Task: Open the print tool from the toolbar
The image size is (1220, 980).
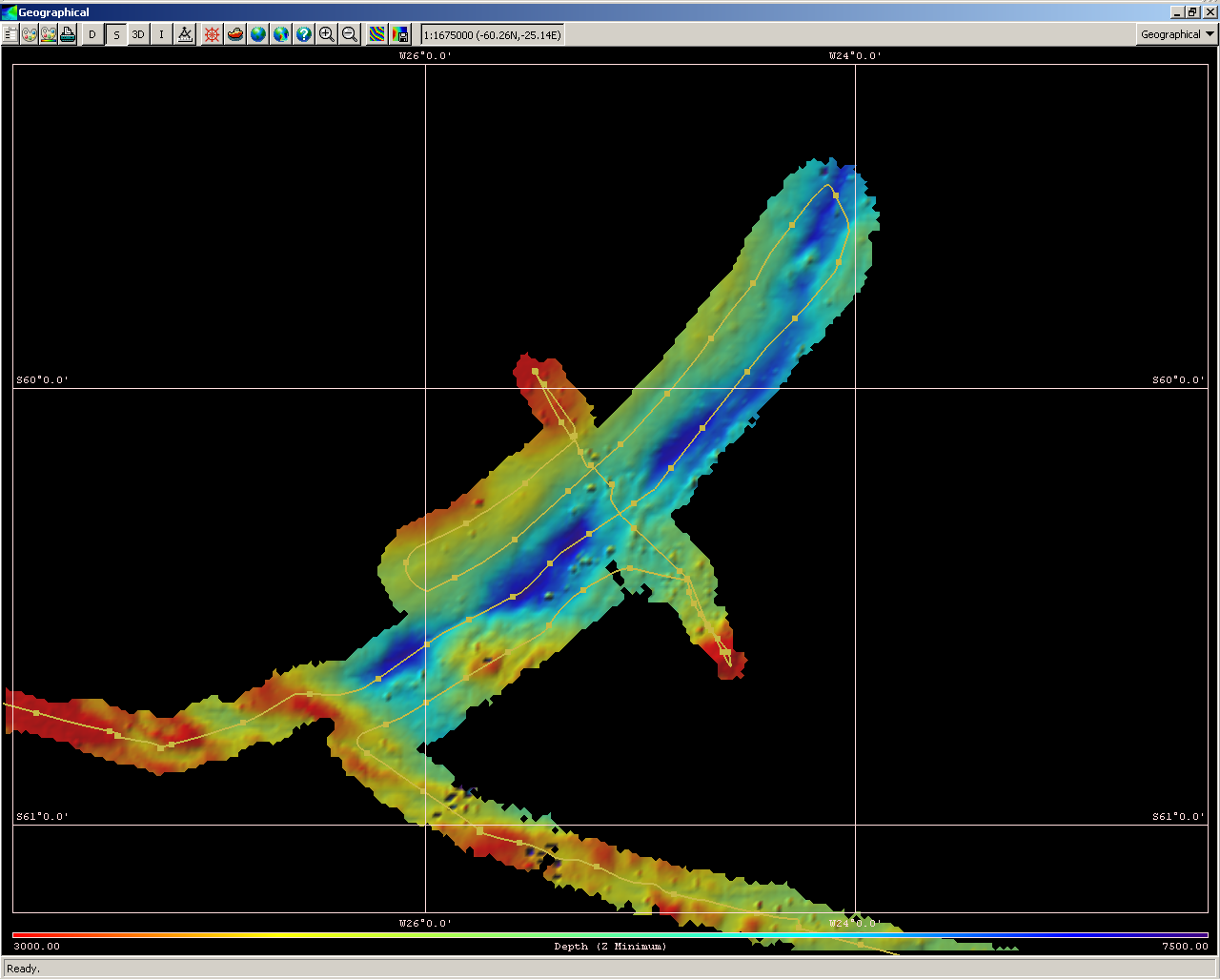Action: coord(68,34)
